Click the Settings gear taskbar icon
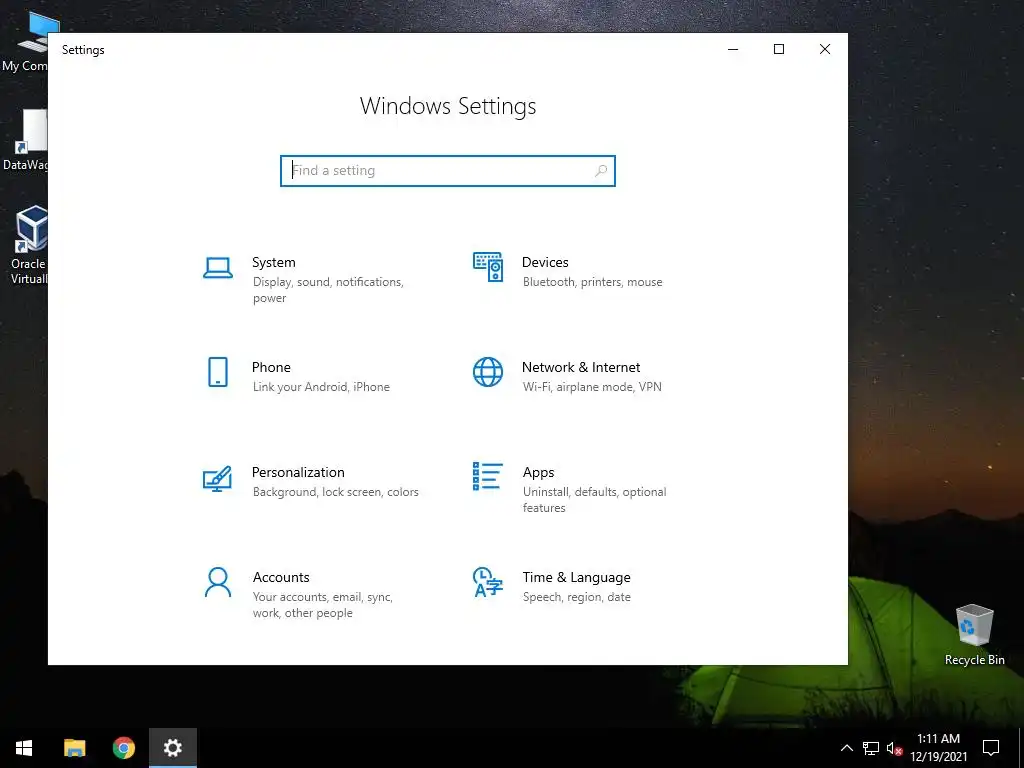 pos(172,748)
